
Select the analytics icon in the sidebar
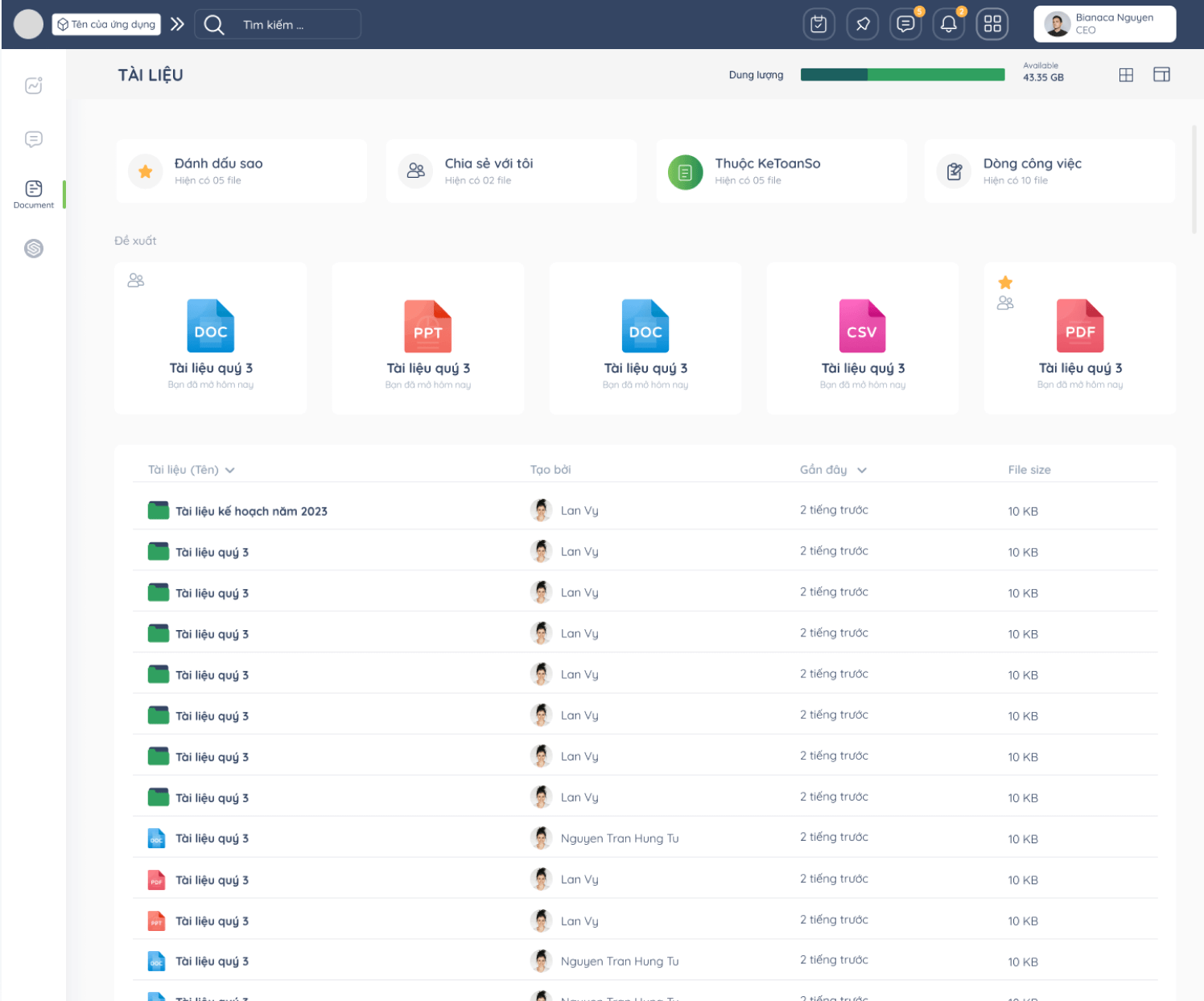pyautogui.click(x=33, y=84)
